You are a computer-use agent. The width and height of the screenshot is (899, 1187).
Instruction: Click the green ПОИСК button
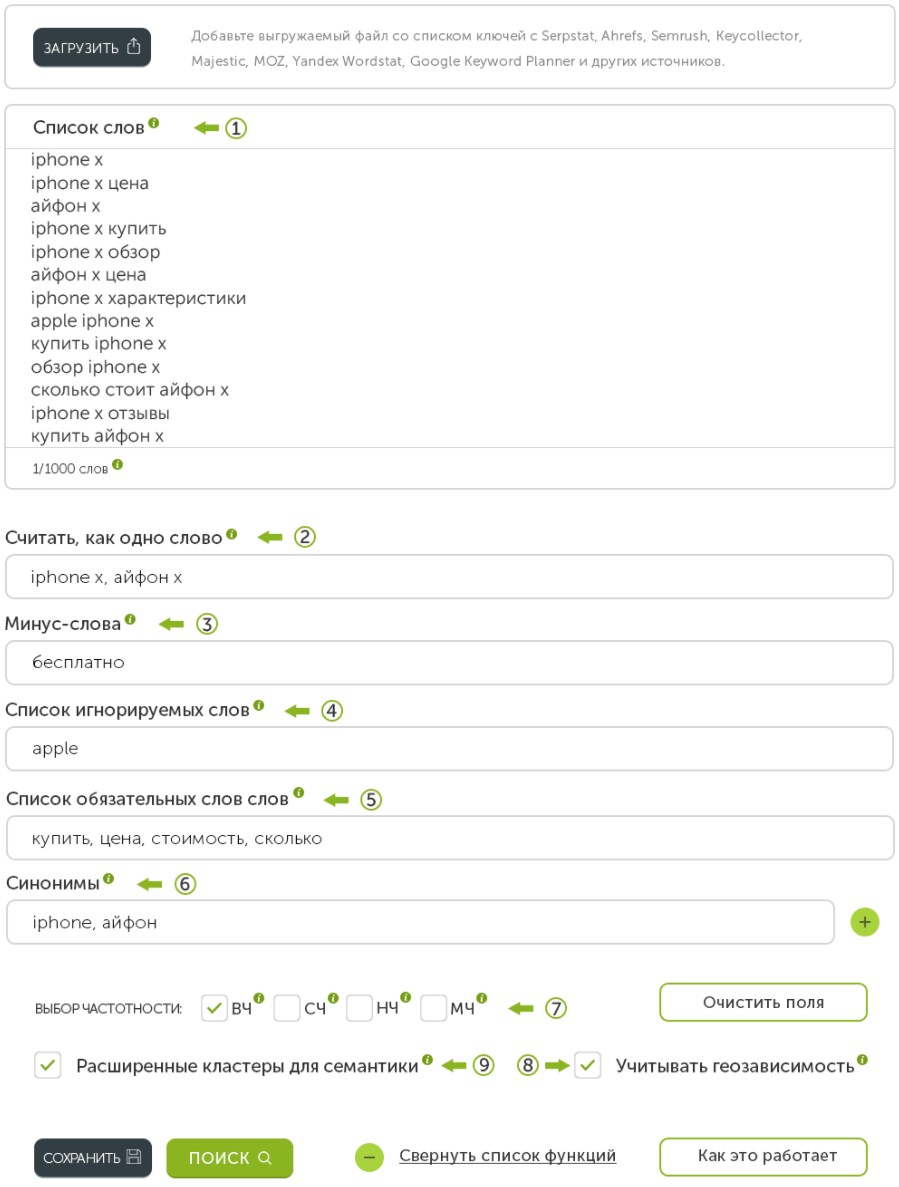[x=229, y=1157]
